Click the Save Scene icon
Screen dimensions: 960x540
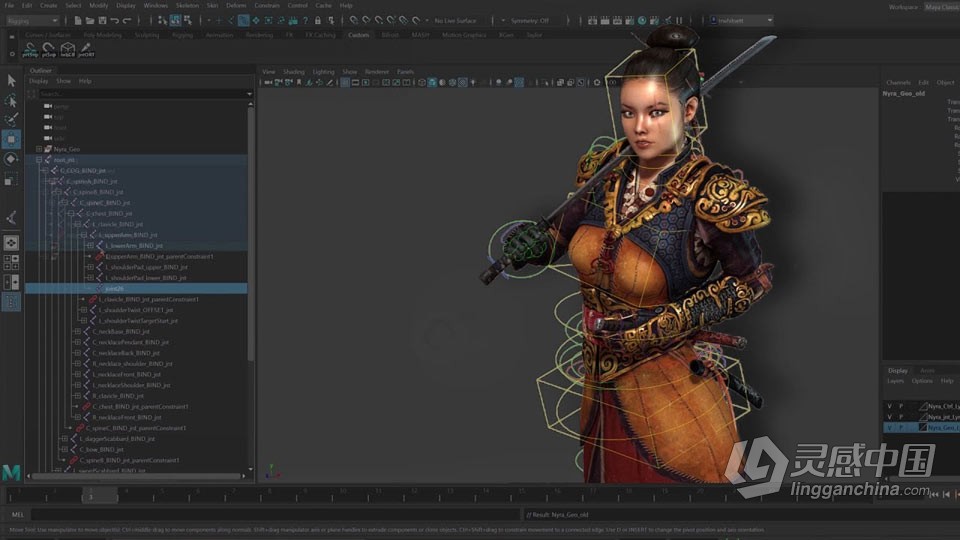(102, 21)
